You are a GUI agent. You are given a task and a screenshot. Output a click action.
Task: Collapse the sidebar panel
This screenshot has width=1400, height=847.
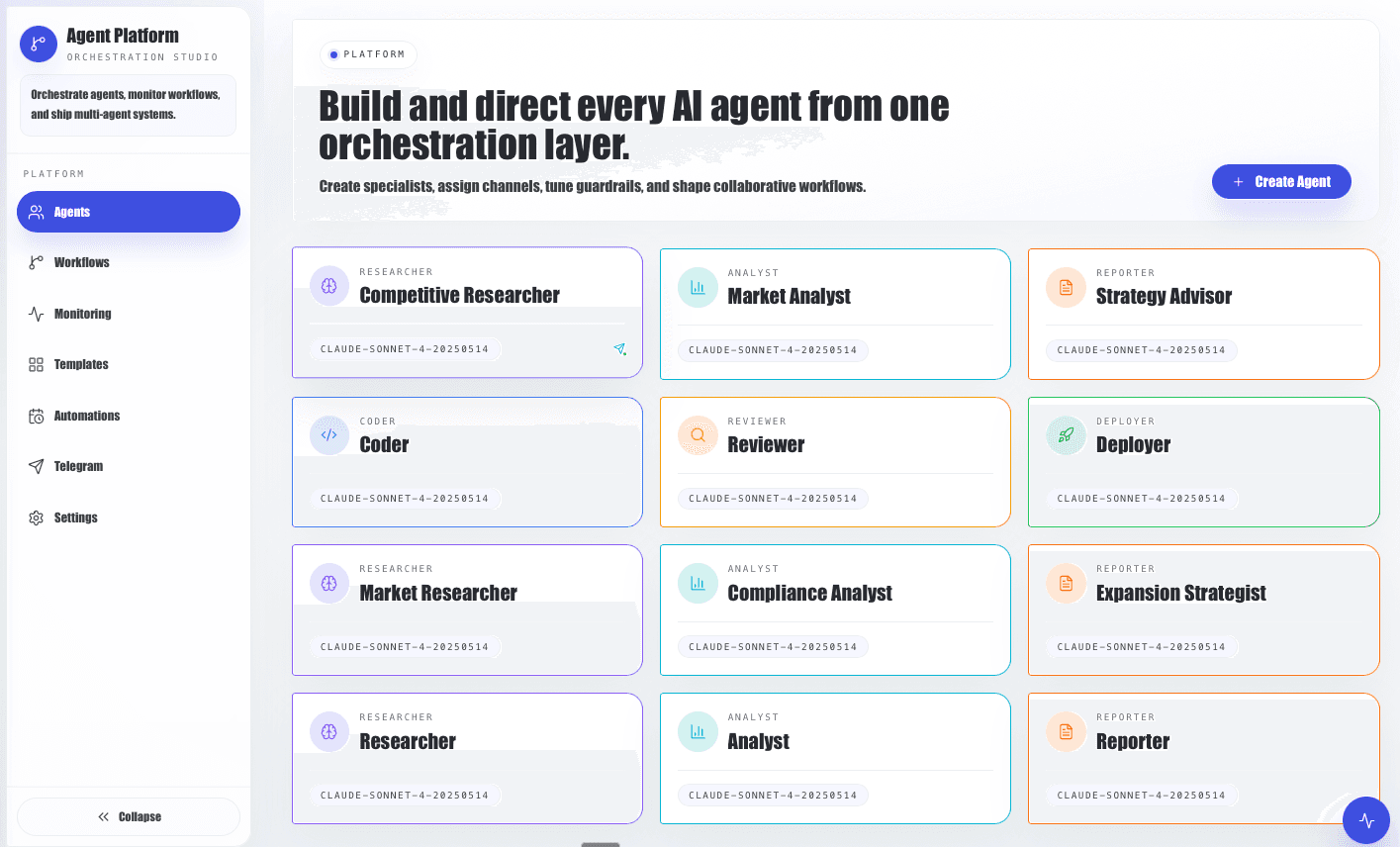128,816
